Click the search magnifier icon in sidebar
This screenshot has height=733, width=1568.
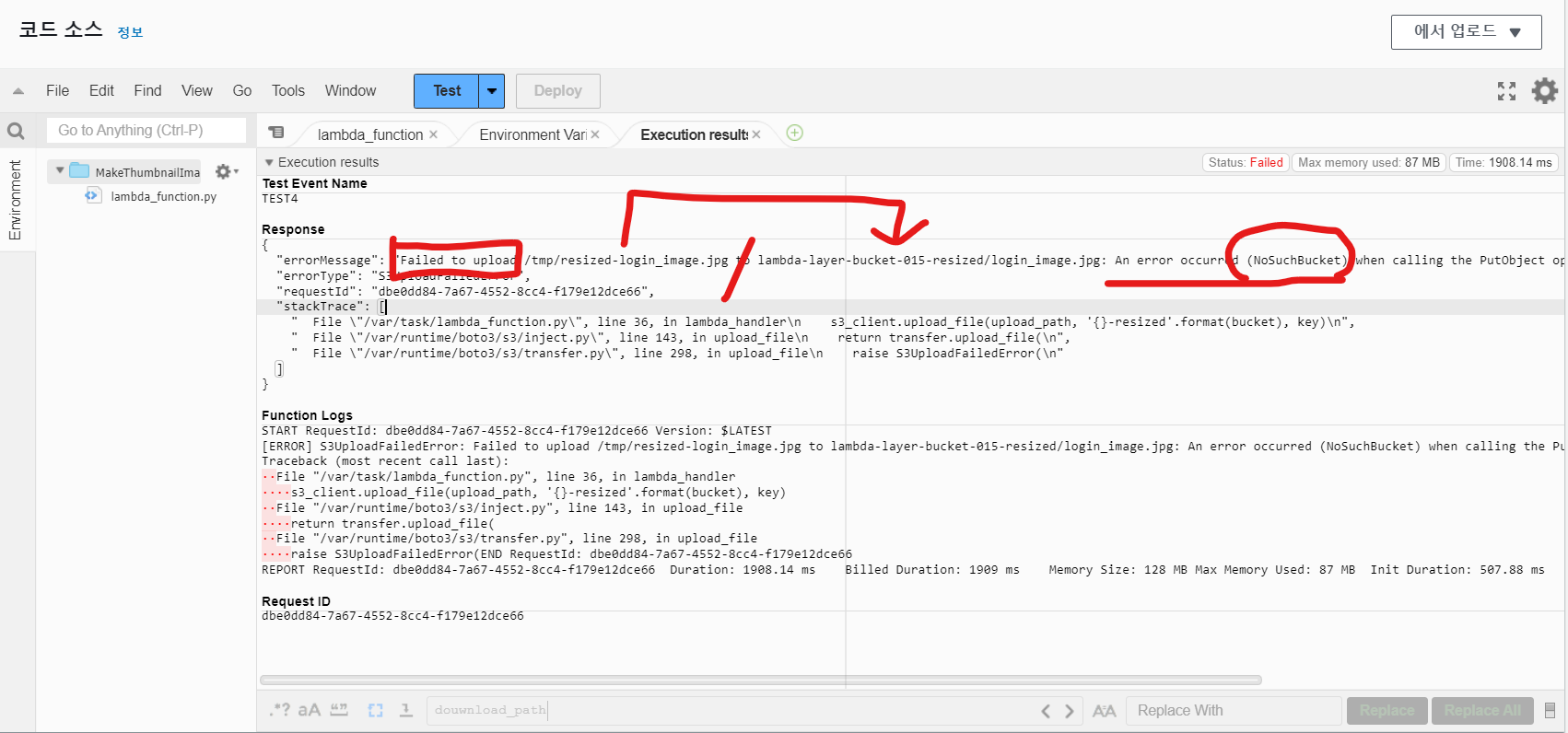(x=16, y=131)
